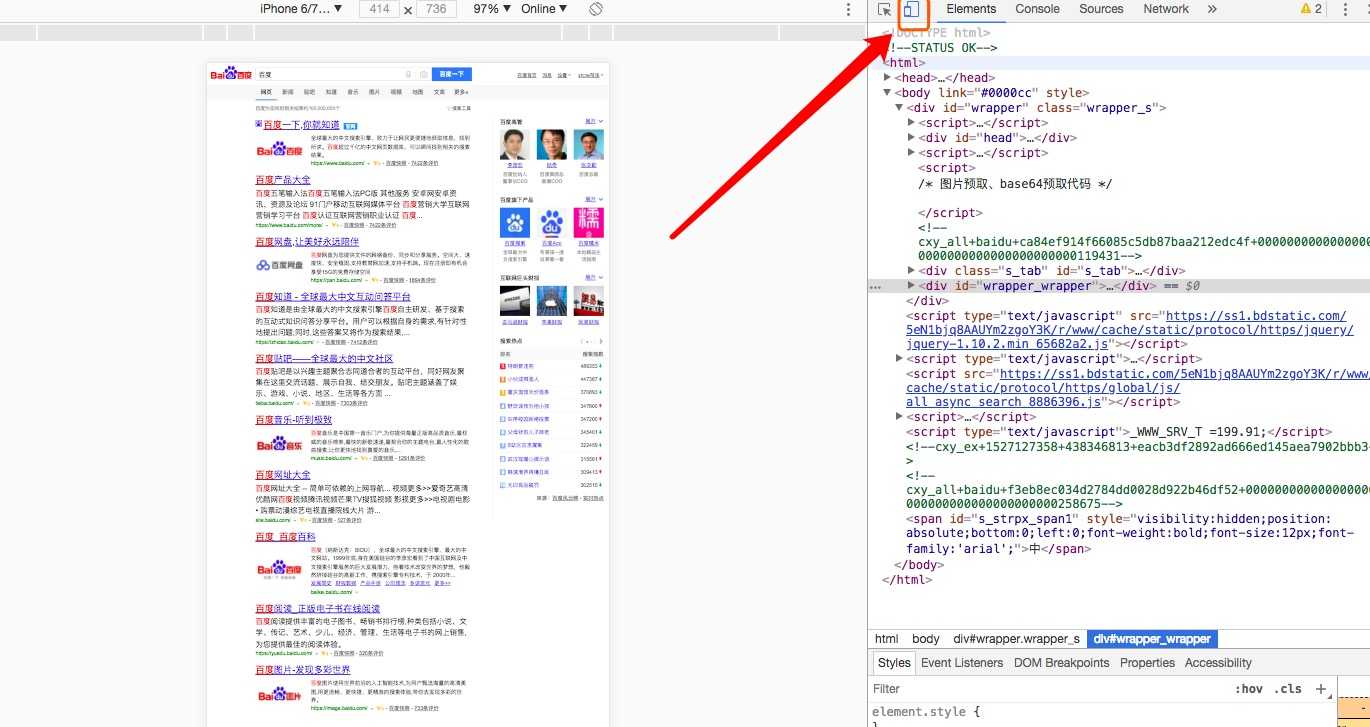Collapse the body element node
The height and width of the screenshot is (727, 1370).
click(x=888, y=93)
